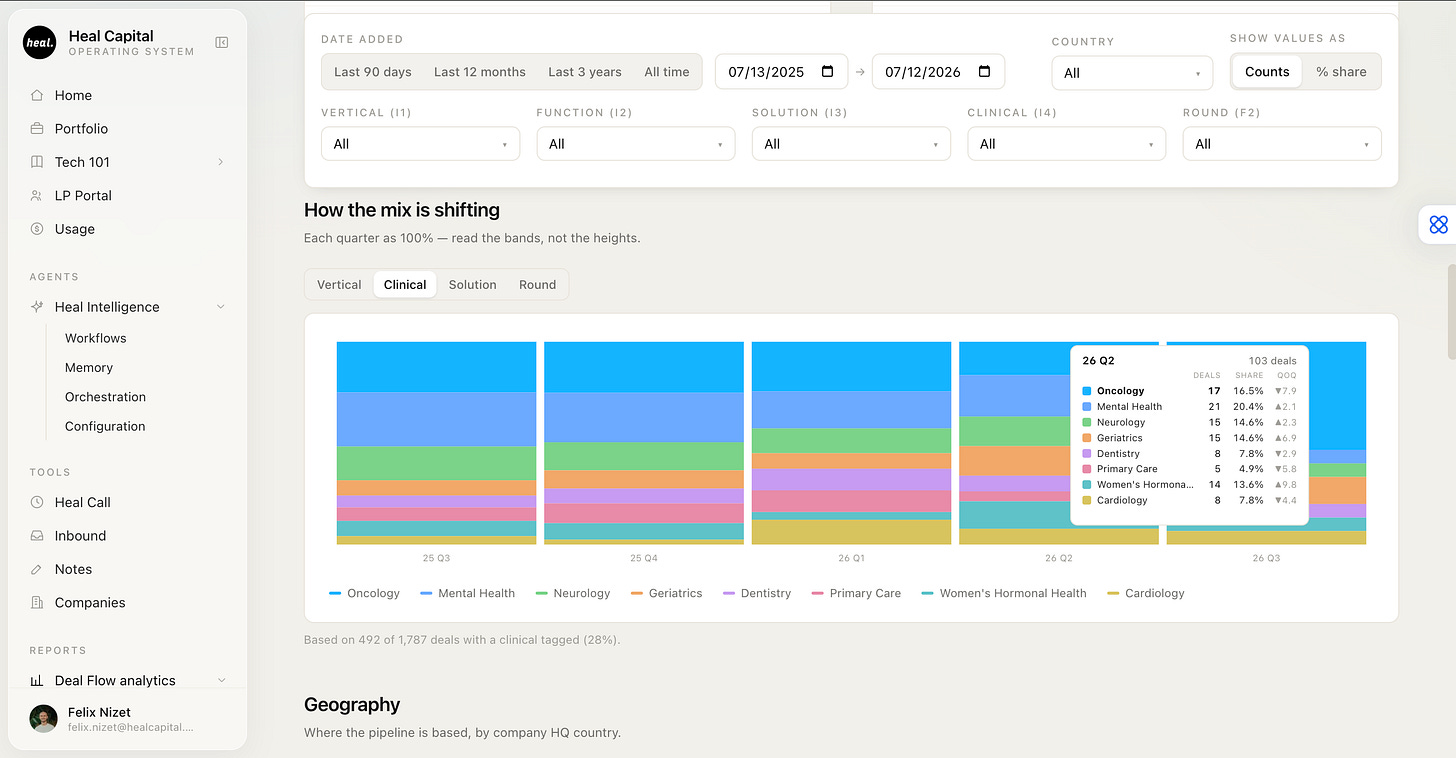Expand the Round (F2) dropdown
This screenshot has width=1456, height=758.
coord(1281,144)
